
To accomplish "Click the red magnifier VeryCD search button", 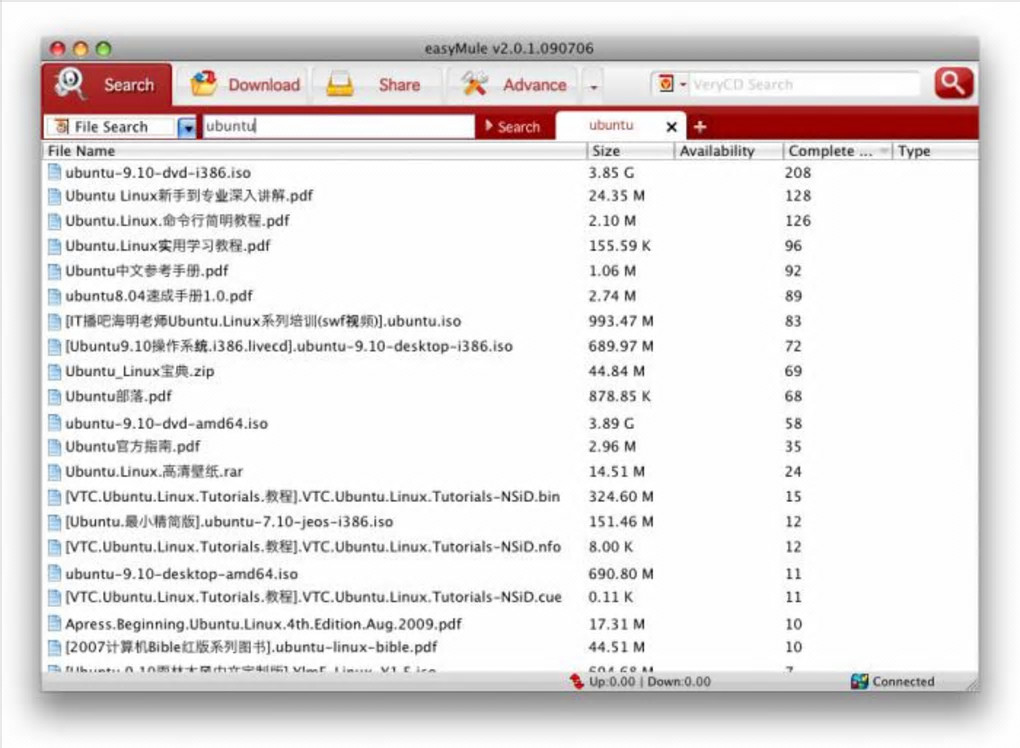I will coord(953,83).
